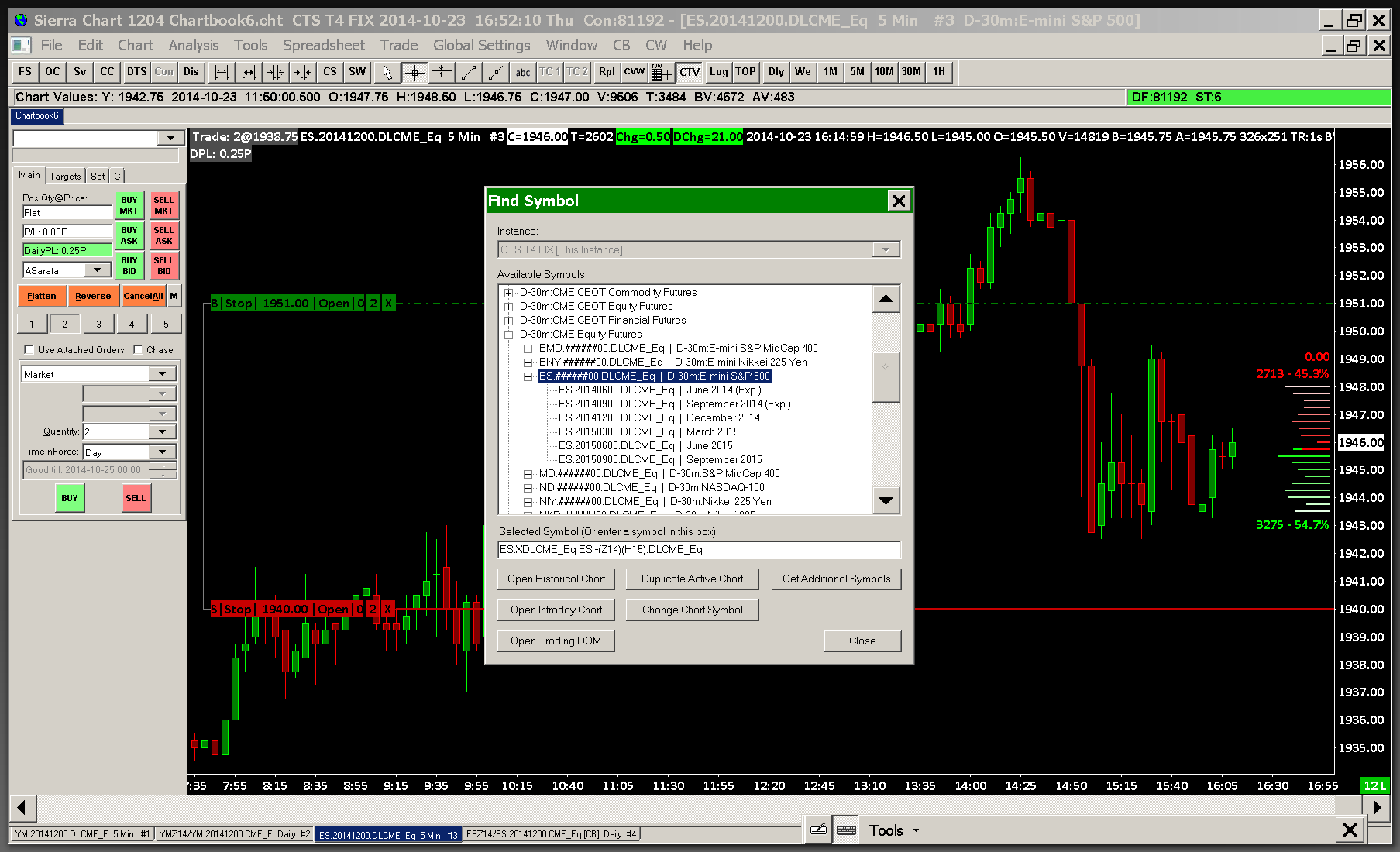Collapse the CME Equity Futures node
The image size is (1400, 852).
click(x=509, y=335)
